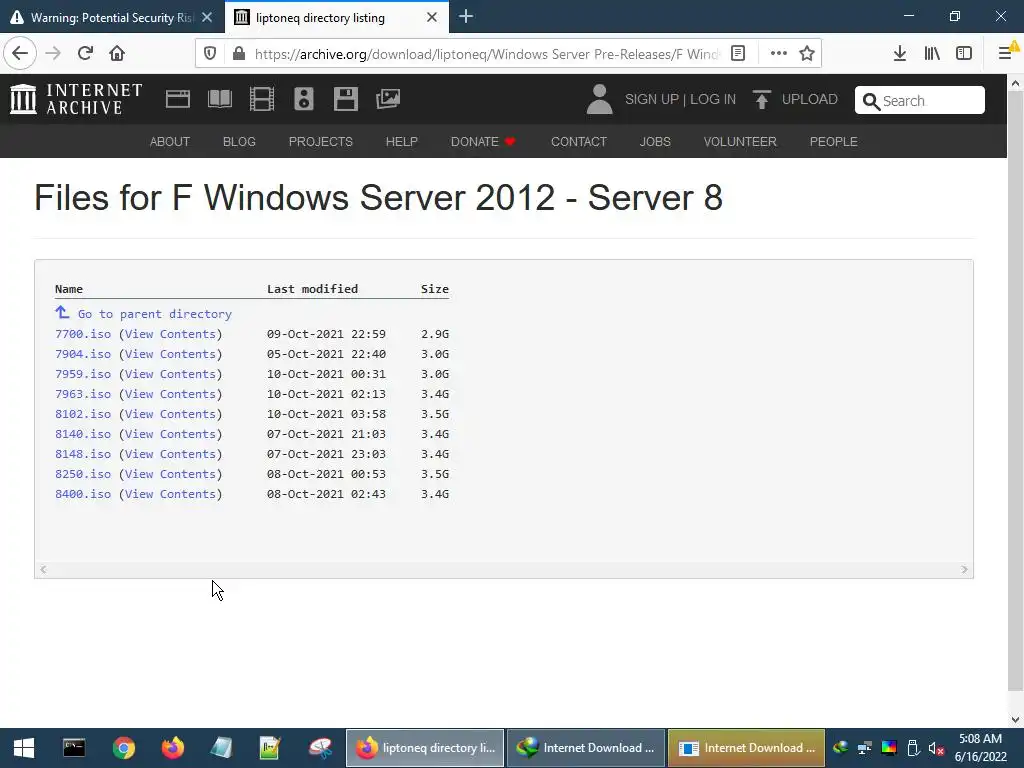This screenshot has width=1024, height=768.
Task: Download 8102.iso file
Action: click(x=83, y=414)
